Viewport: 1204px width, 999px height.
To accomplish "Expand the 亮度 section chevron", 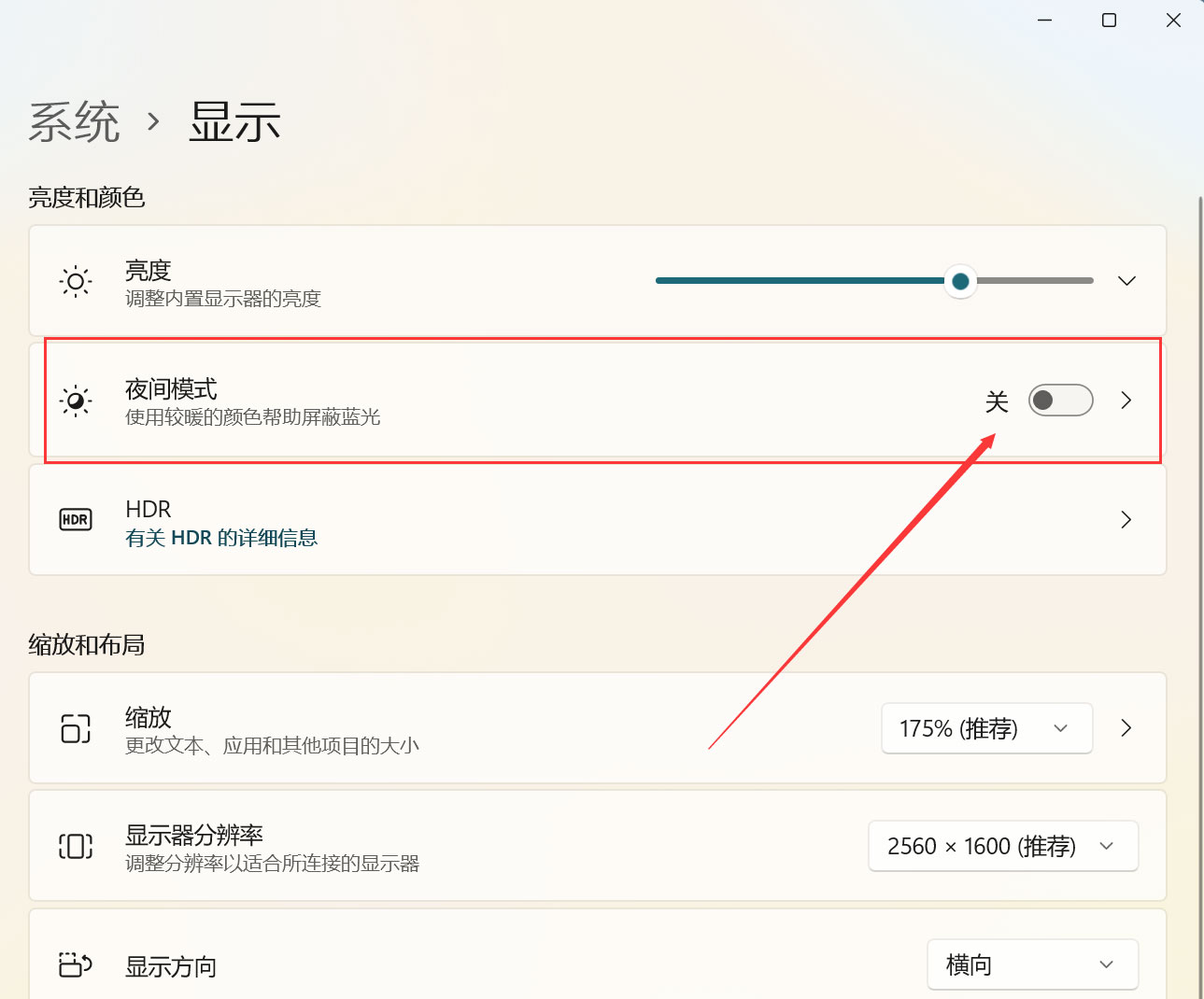I will [x=1126, y=281].
